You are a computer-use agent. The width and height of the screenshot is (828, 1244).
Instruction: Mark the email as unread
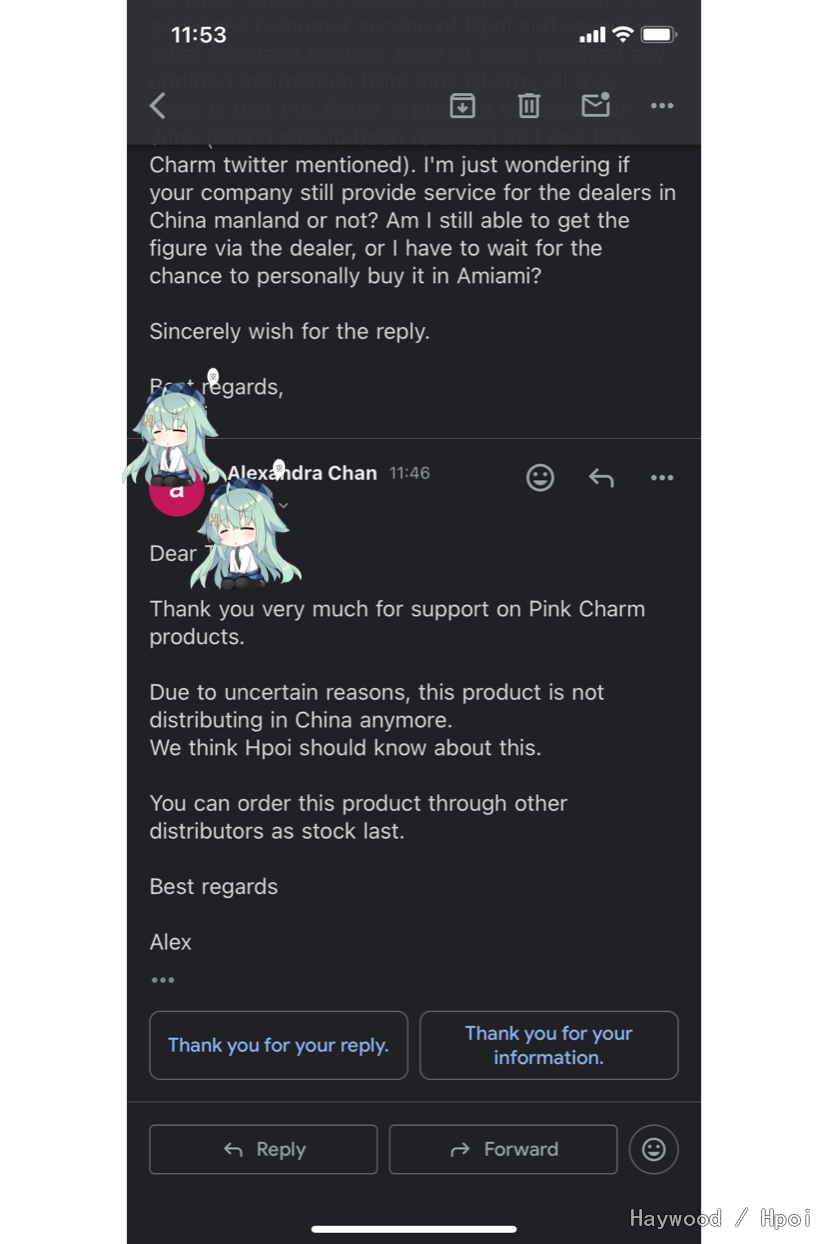(x=595, y=105)
